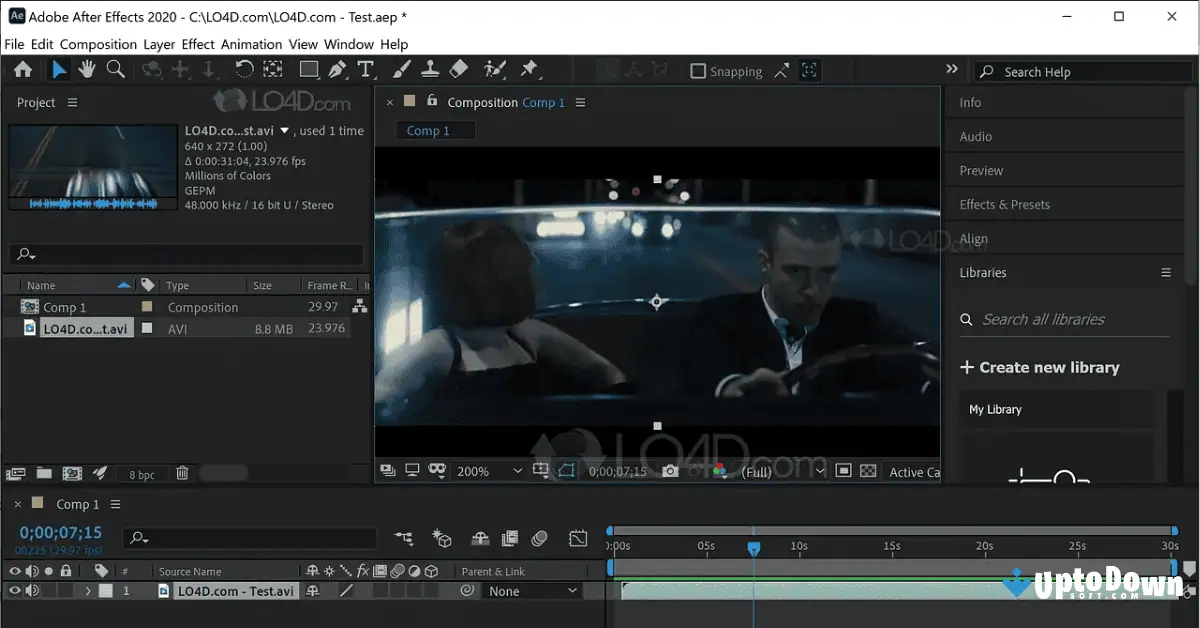Activate the Type tool
Viewport: 1200px width, 628px height.
pos(367,69)
